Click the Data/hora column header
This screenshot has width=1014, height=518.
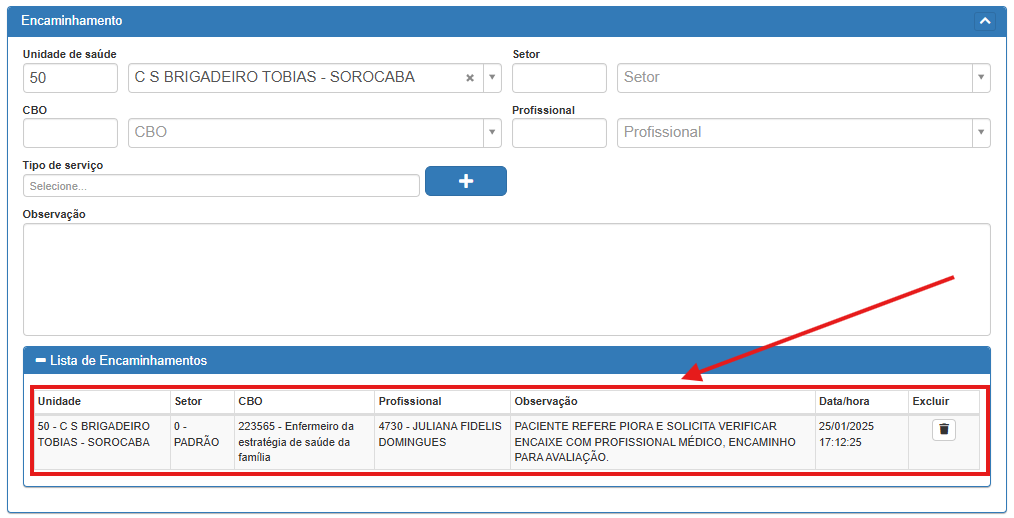click(x=844, y=401)
